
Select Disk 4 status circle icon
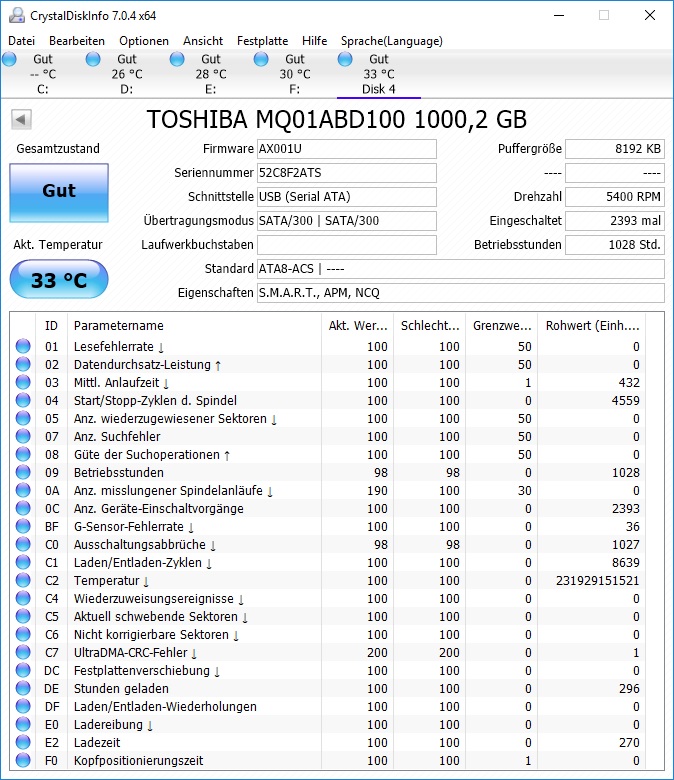pos(345,60)
